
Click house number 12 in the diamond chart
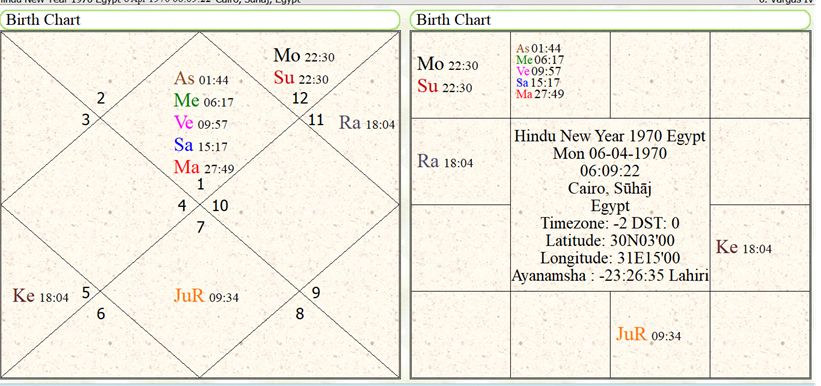300,98
